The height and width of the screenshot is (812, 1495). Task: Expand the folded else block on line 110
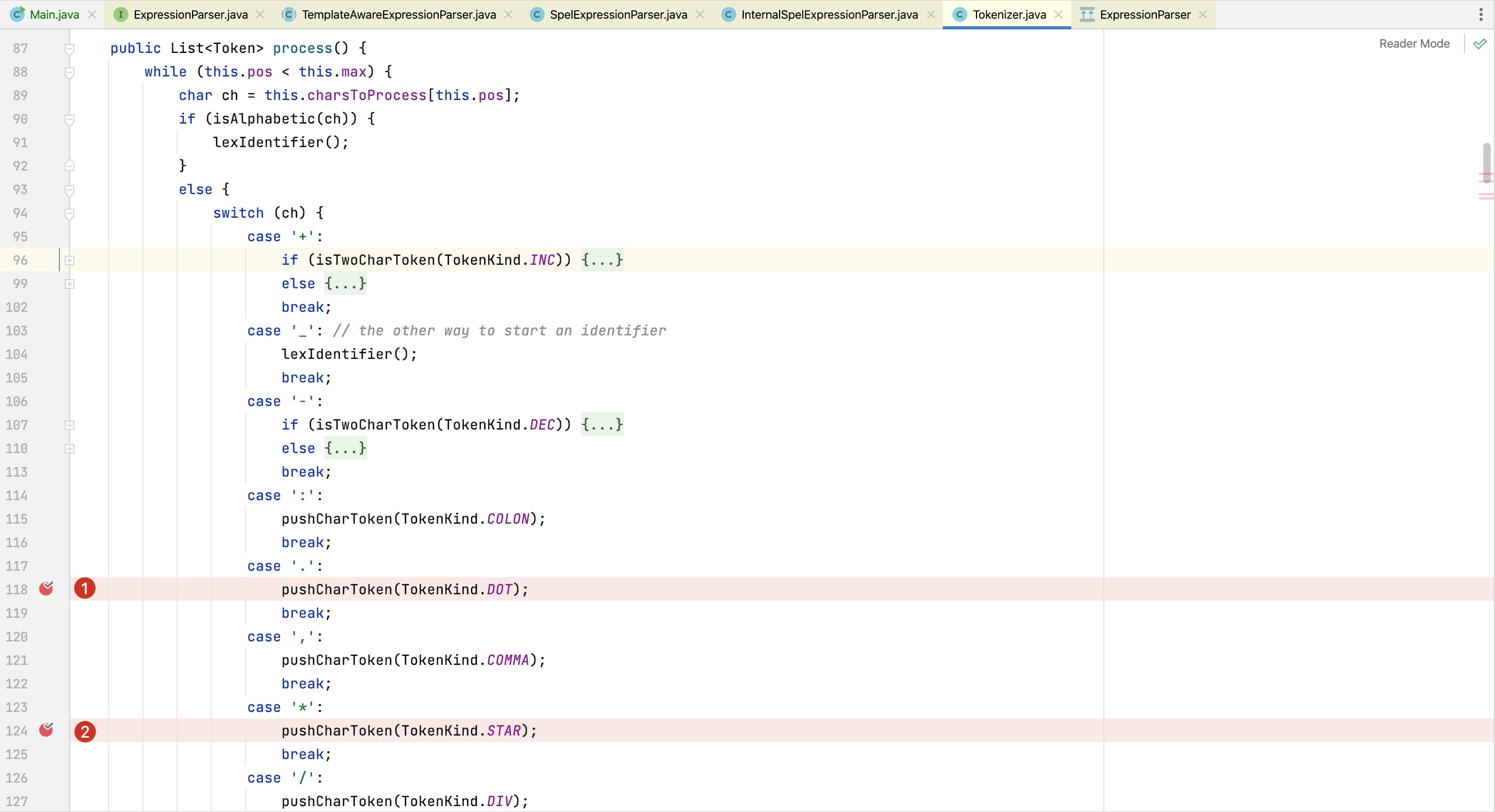(69, 448)
